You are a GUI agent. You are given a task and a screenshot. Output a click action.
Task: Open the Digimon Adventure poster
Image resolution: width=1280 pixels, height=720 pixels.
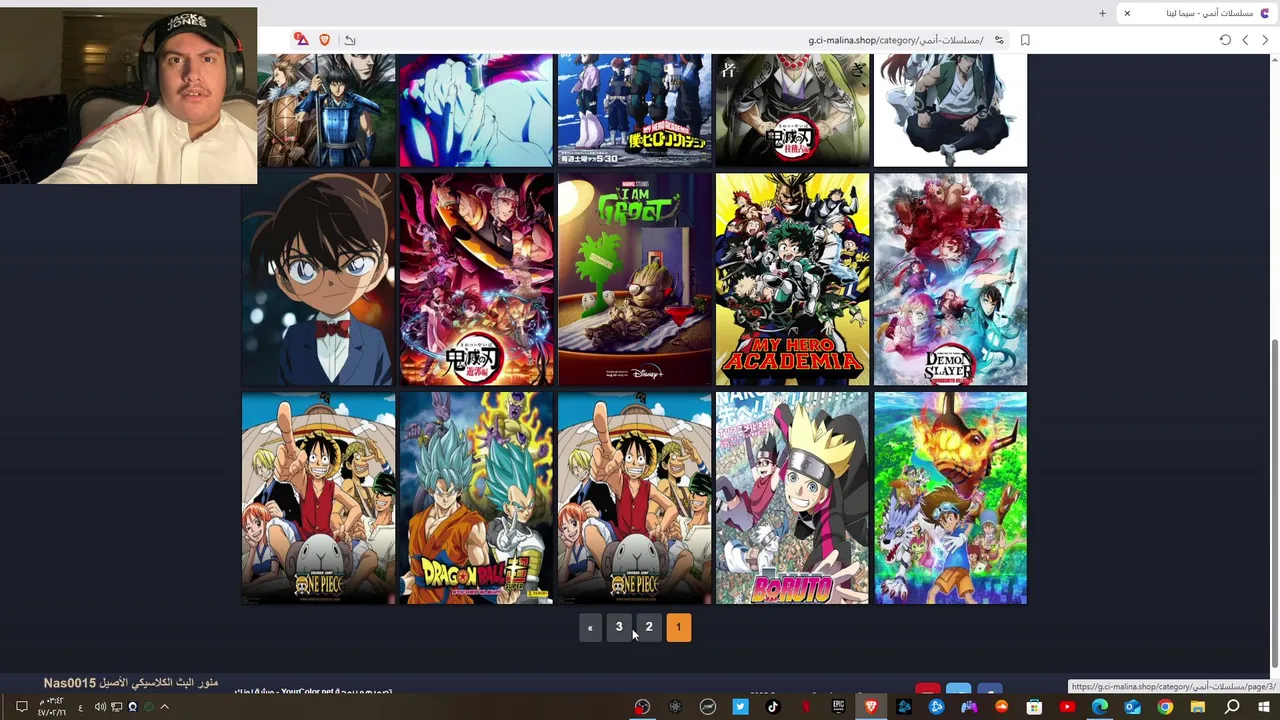(950, 498)
